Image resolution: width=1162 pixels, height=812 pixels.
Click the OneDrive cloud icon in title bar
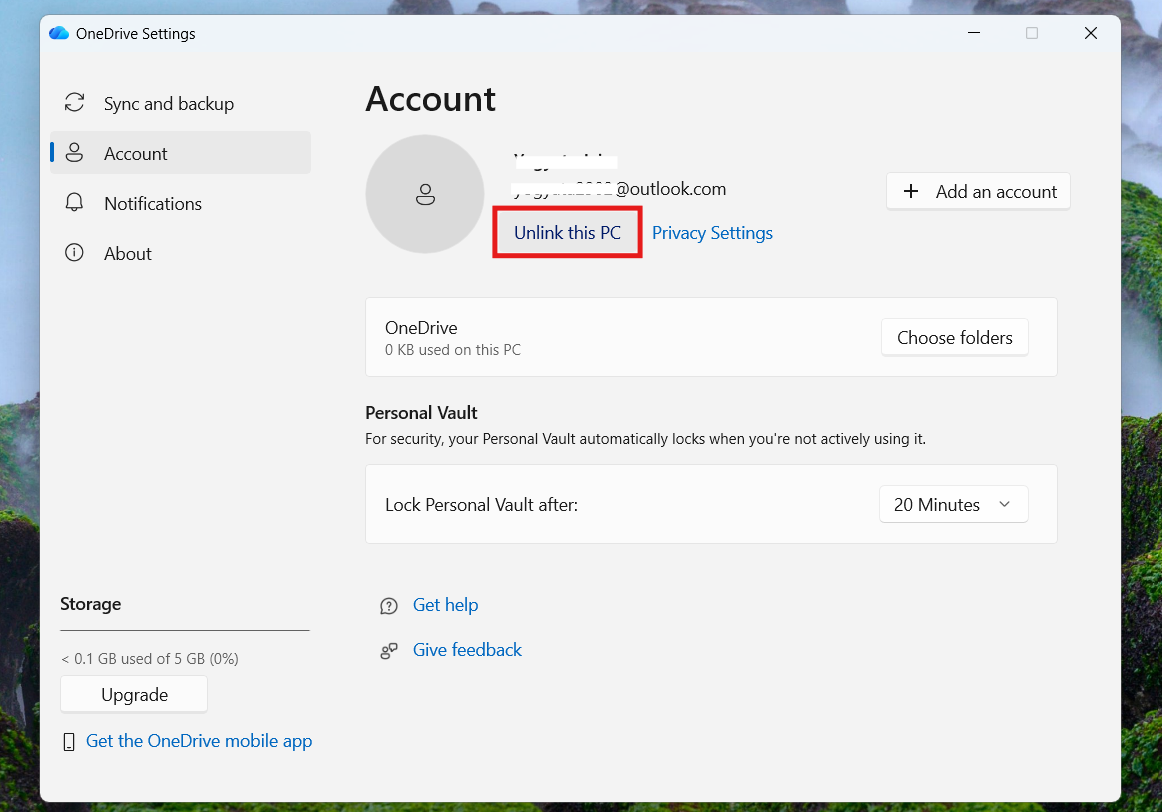pos(59,33)
